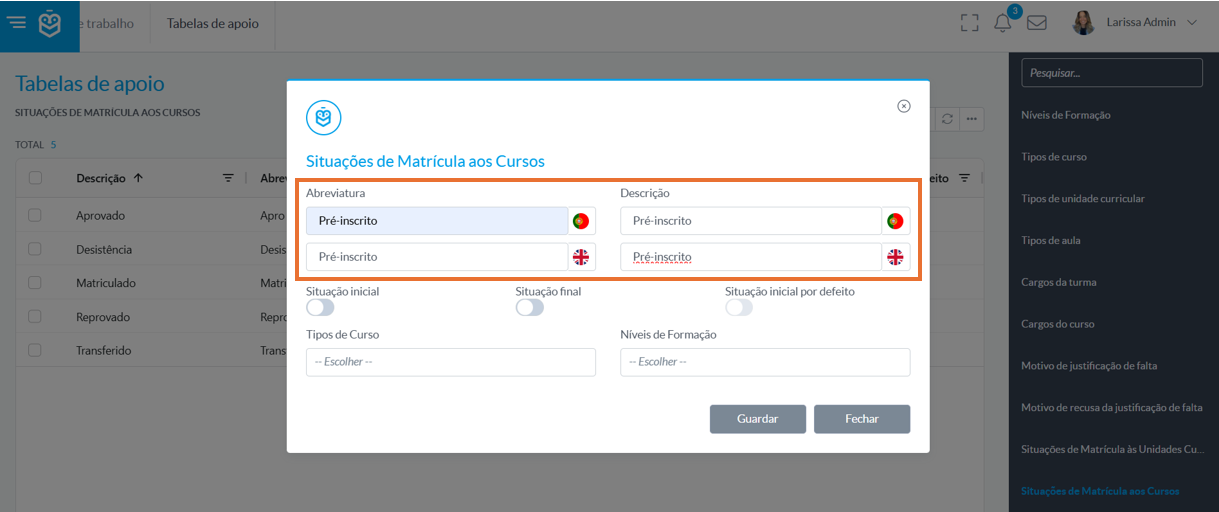1219x512 pixels.
Task: Open the more options ellipsis button
Action: click(x=971, y=119)
